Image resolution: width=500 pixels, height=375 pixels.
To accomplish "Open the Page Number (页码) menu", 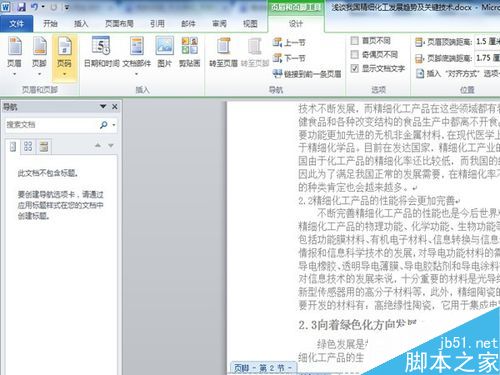I will click(x=64, y=57).
